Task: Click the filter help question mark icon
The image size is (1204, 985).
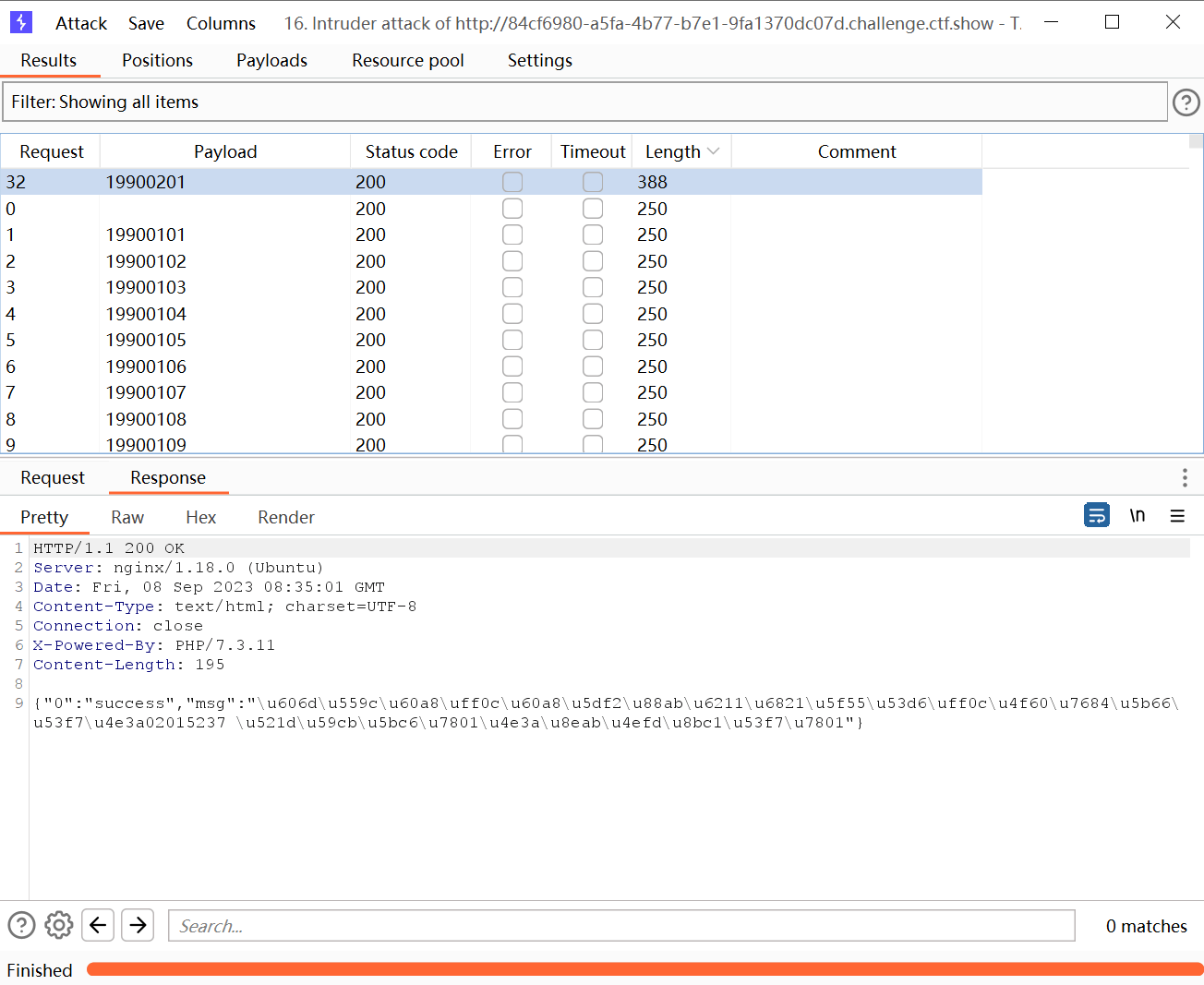Action: pyautogui.click(x=1186, y=102)
